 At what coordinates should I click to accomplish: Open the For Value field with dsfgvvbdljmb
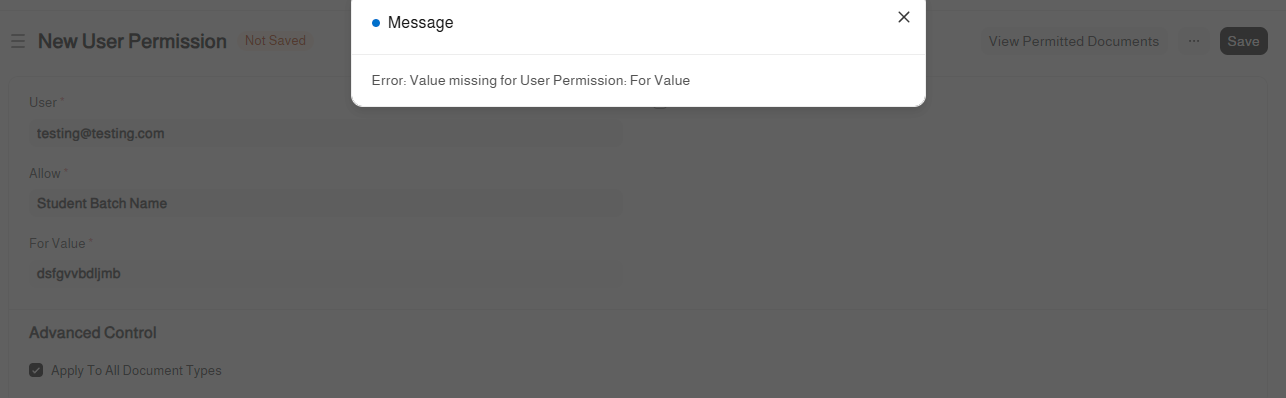[x=325, y=273]
